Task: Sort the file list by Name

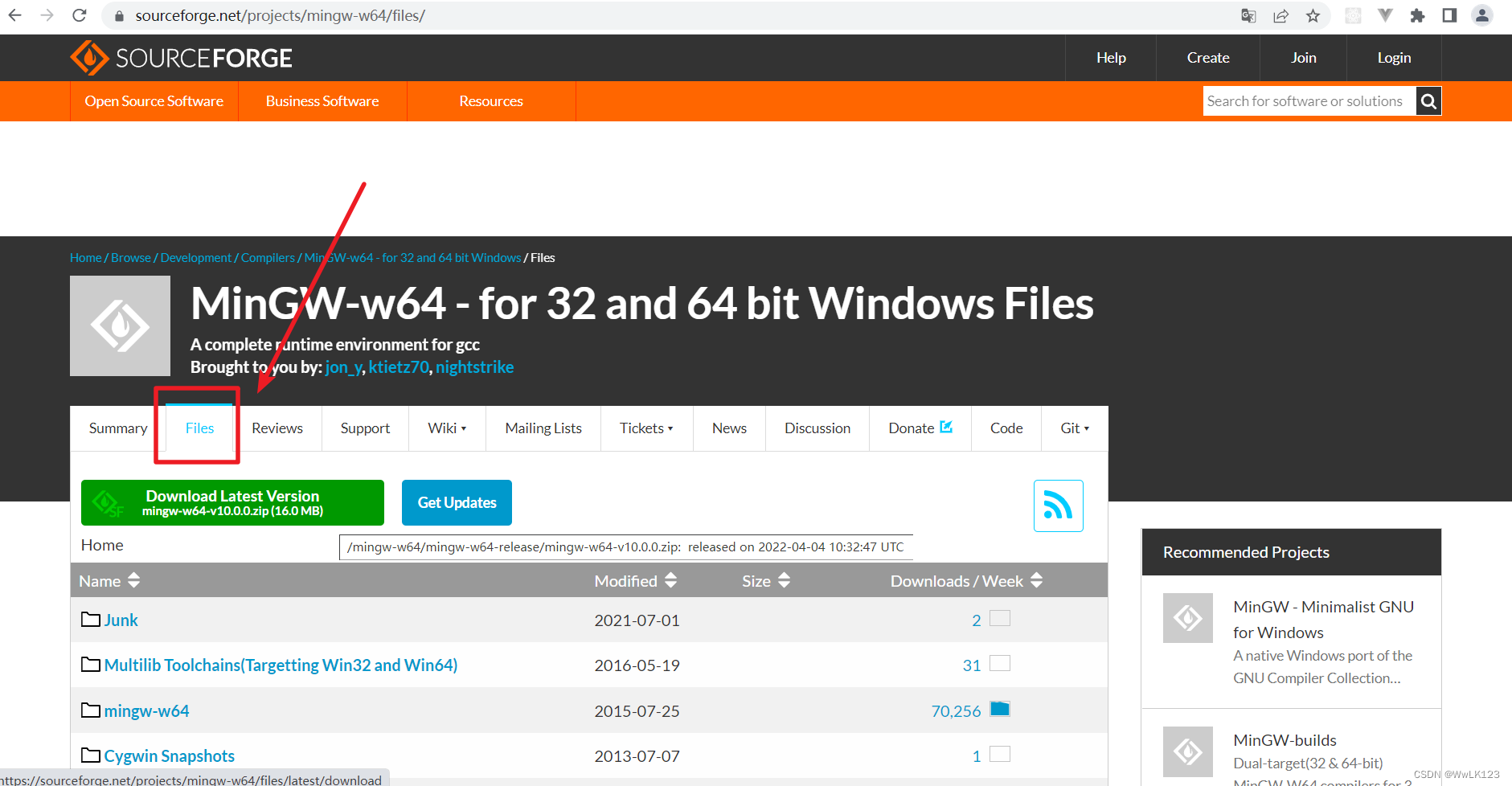Action: coord(109,580)
